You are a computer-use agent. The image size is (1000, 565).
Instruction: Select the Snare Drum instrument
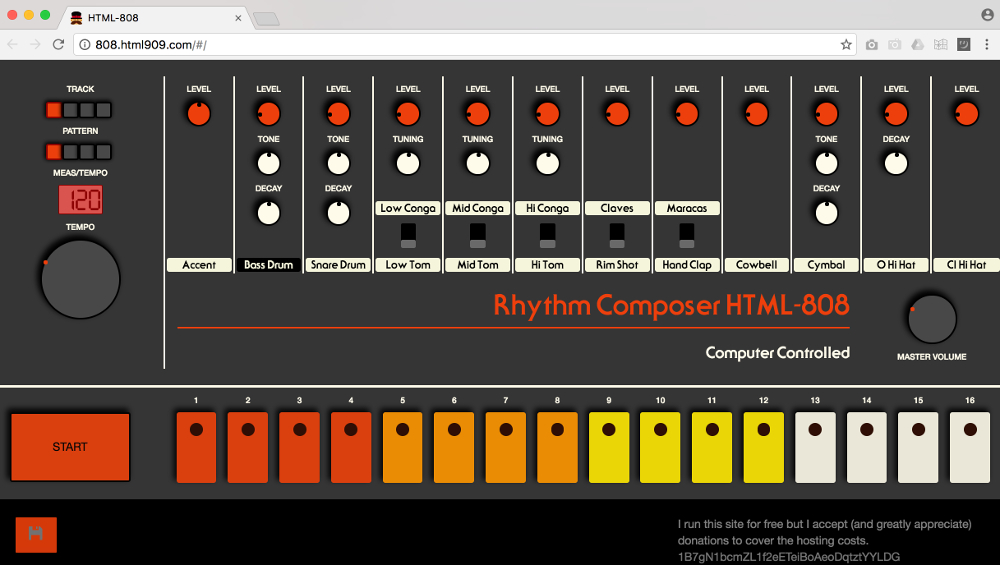click(338, 265)
